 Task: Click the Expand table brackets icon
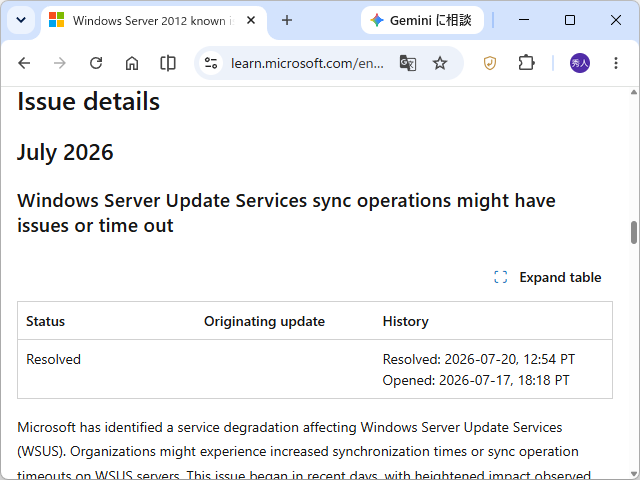(500, 277)
